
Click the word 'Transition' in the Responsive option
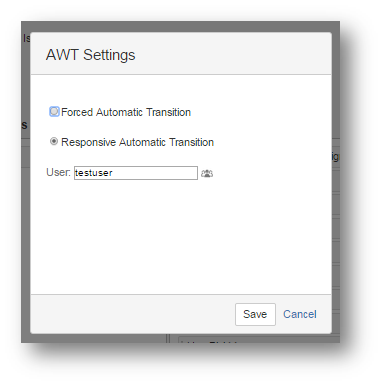point(191,142)
